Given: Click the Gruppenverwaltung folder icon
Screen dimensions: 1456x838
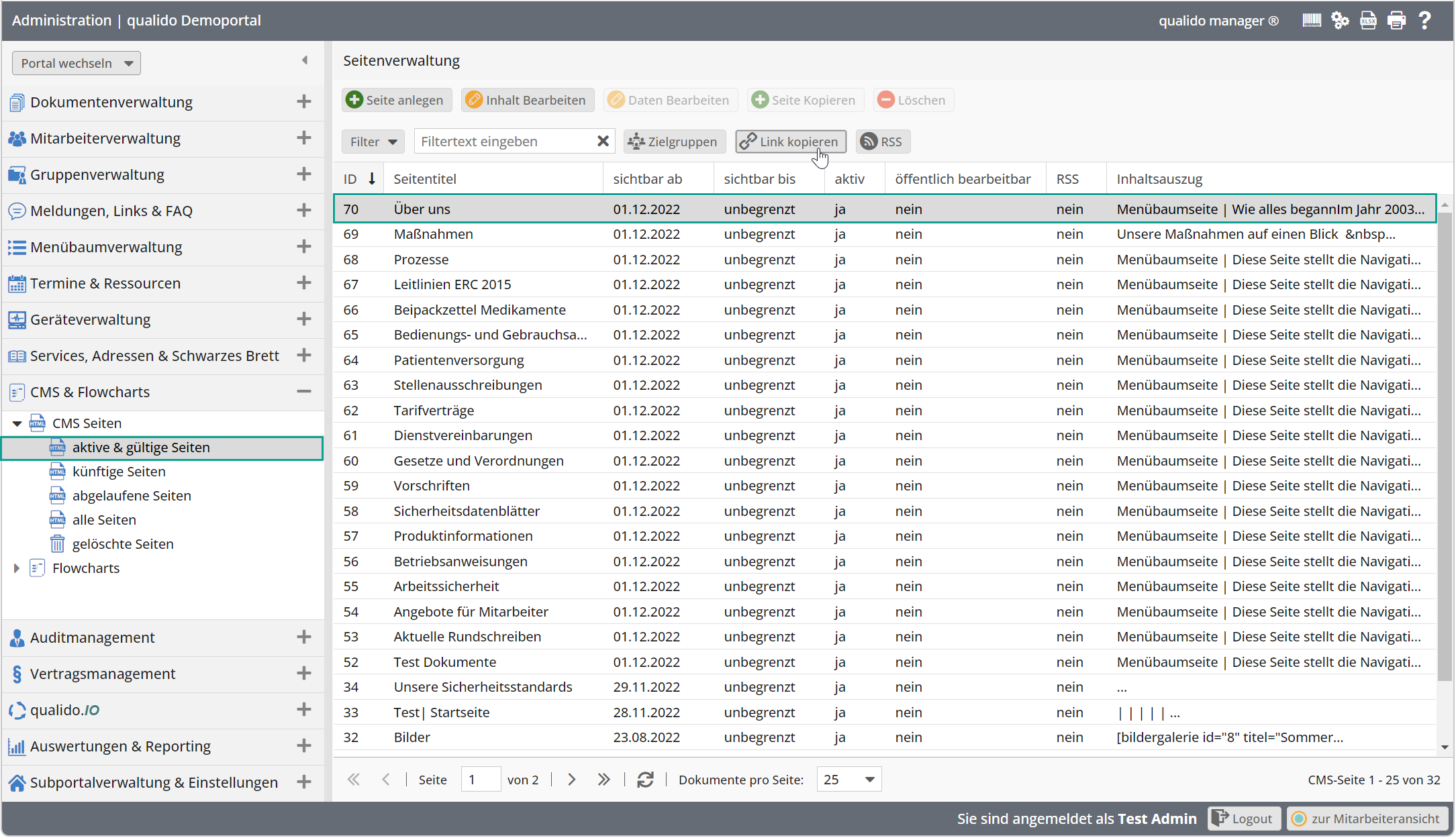Looking at the screenshot, I should coord(17,175).
